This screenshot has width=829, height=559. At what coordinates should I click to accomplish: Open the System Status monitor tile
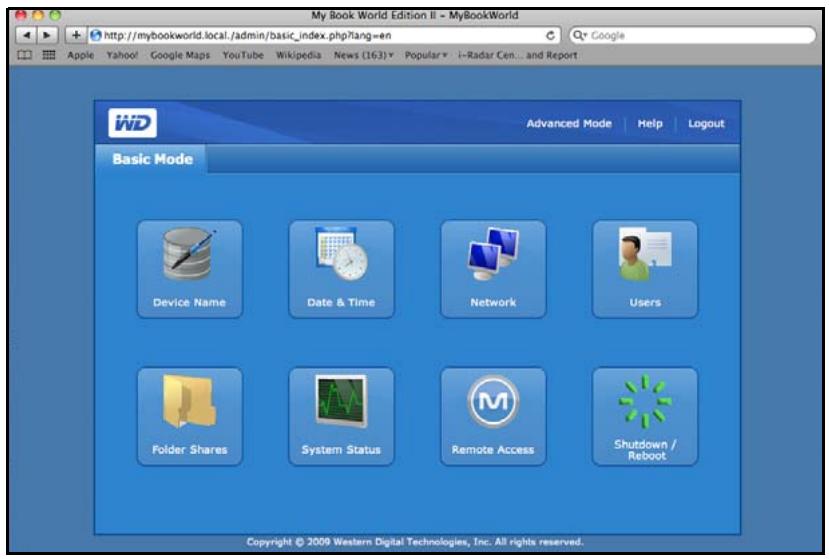click(x=342, y=417)
